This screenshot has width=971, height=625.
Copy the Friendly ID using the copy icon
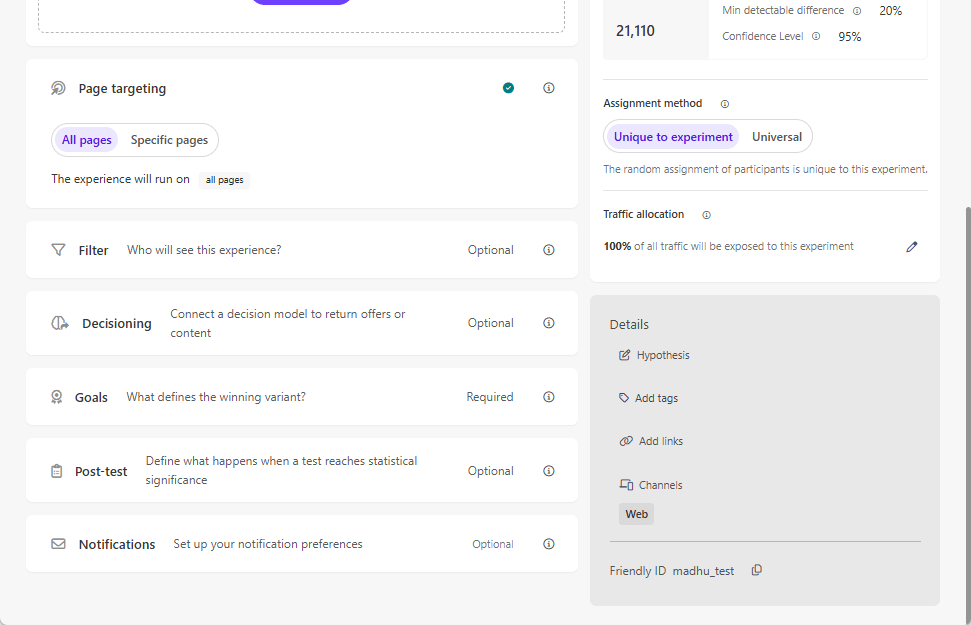click(x=756, y=569)
